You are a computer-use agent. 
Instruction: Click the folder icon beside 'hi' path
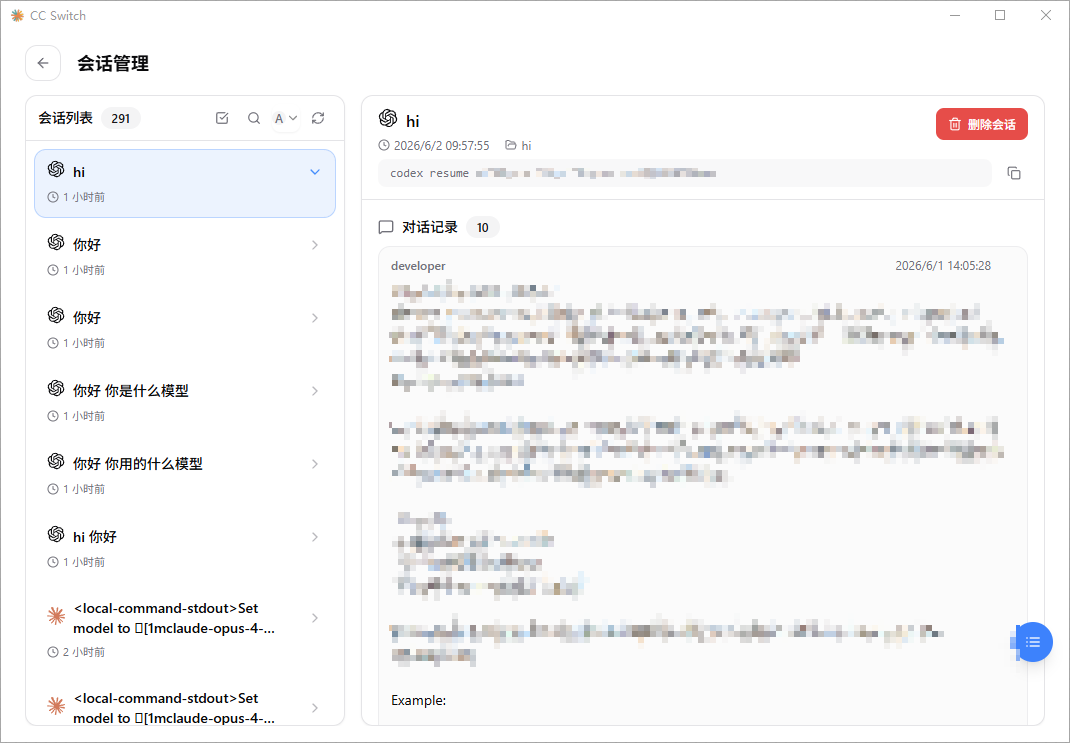point(510,145)
